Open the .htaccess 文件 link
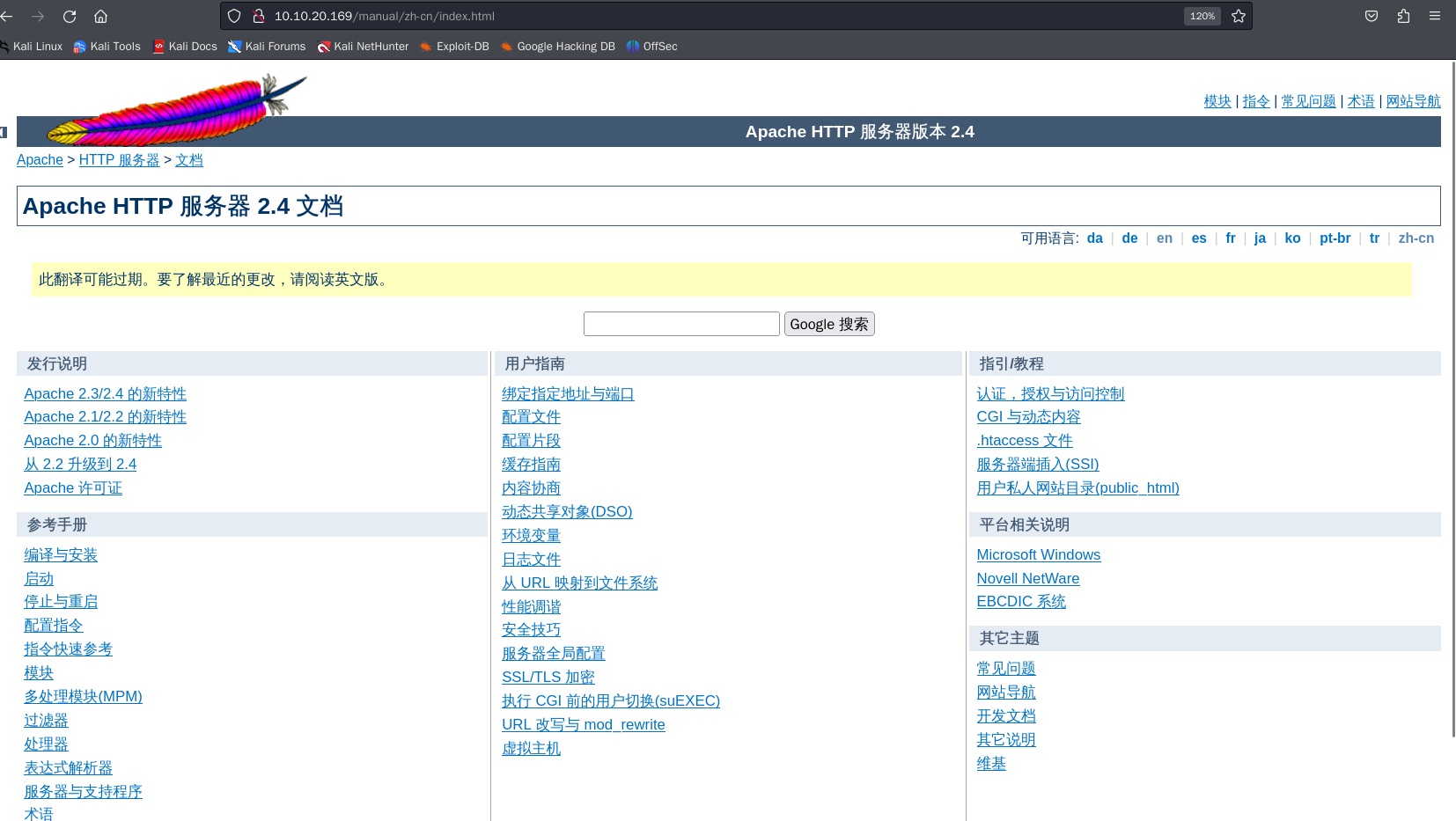This screenshot has width=1456, height=821. pyautogui.click(x=1025, y=441)
